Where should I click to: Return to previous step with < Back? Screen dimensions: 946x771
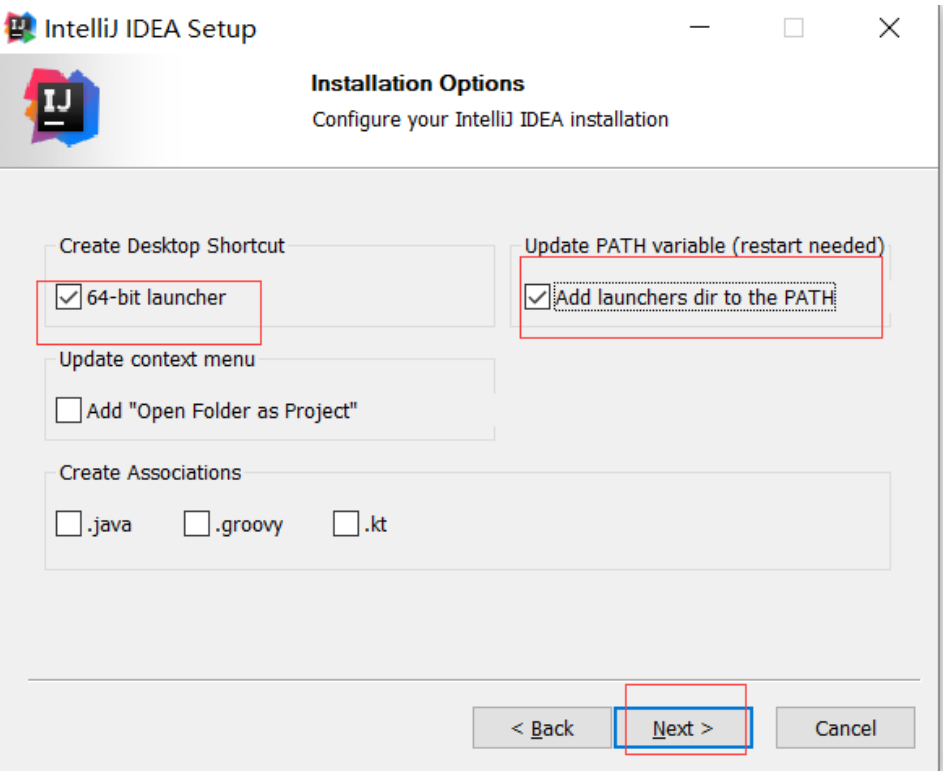(542, 728)
